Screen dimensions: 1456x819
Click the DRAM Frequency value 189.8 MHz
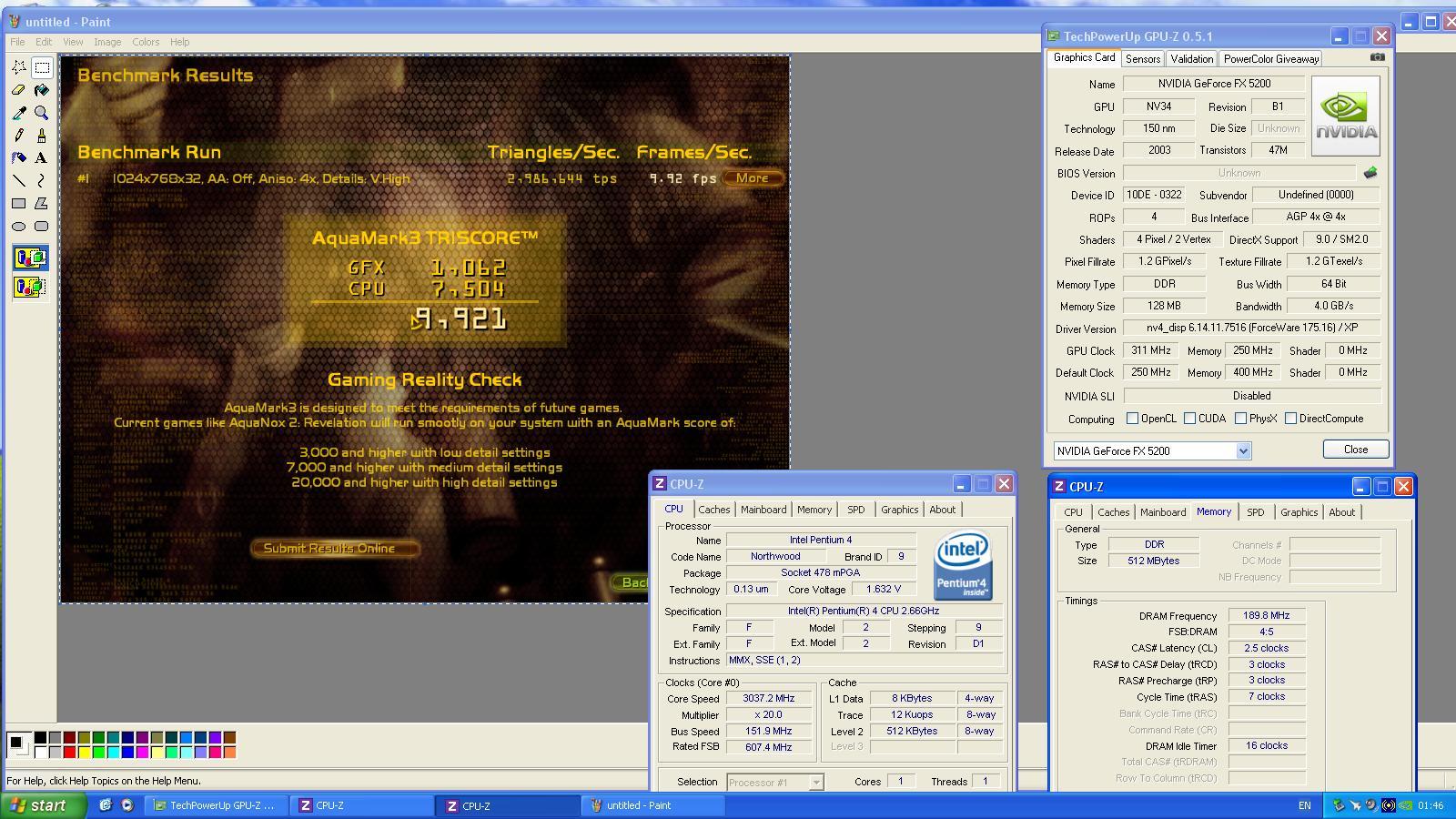pos(1266,615)
